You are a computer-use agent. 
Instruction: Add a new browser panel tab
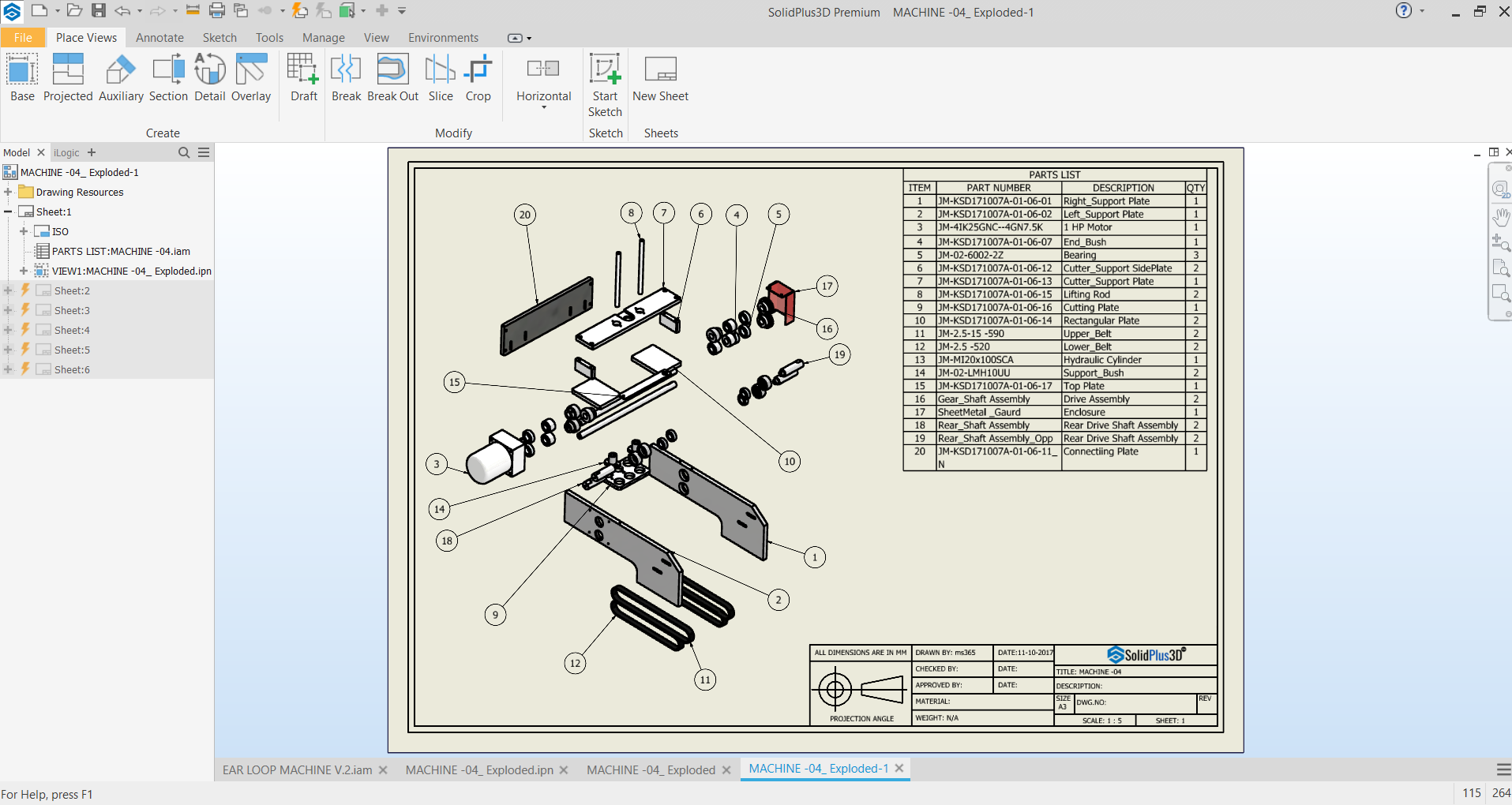coord(92,152)
